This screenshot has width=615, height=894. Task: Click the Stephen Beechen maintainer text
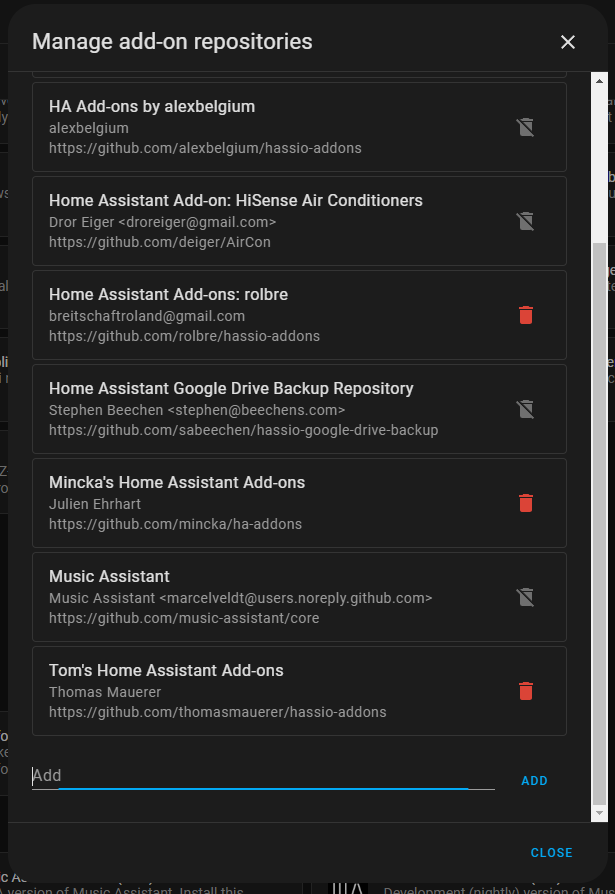point(197,411)
